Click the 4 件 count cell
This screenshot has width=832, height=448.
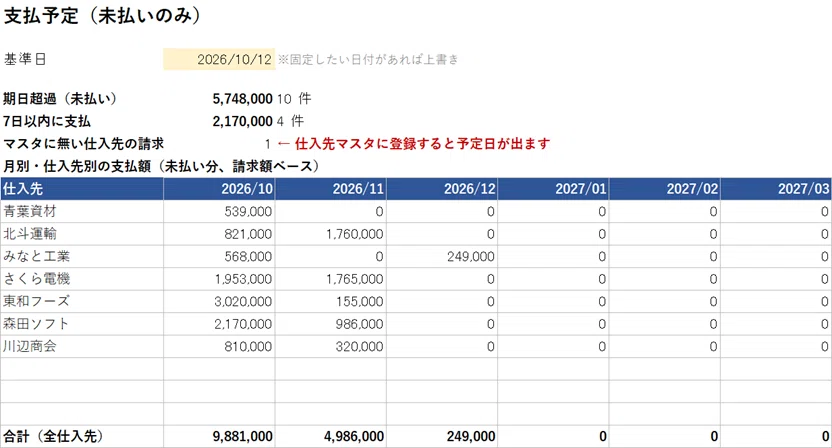(x=290, y=121)
